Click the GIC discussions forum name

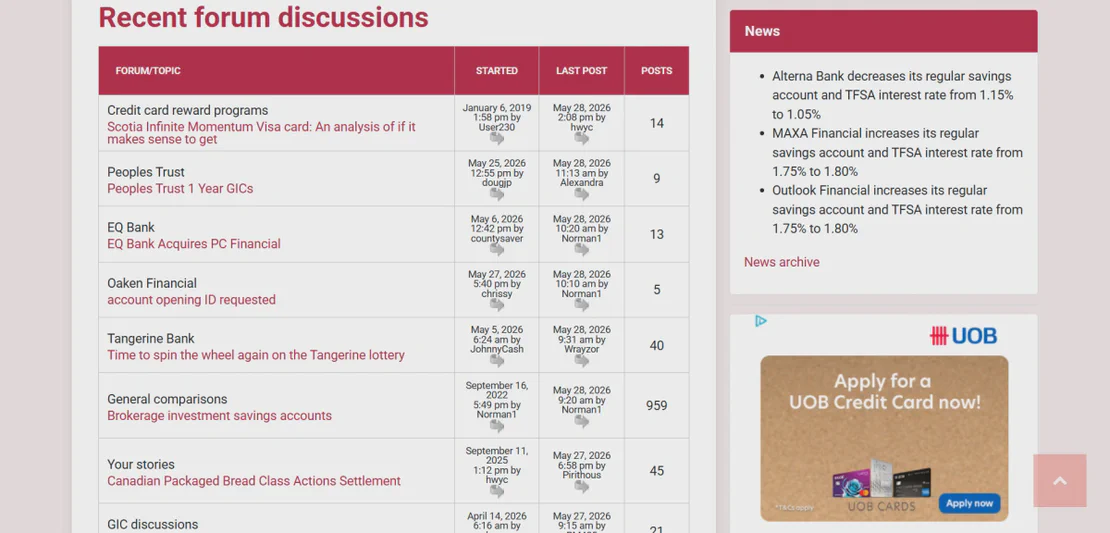(x=153, y=525)
